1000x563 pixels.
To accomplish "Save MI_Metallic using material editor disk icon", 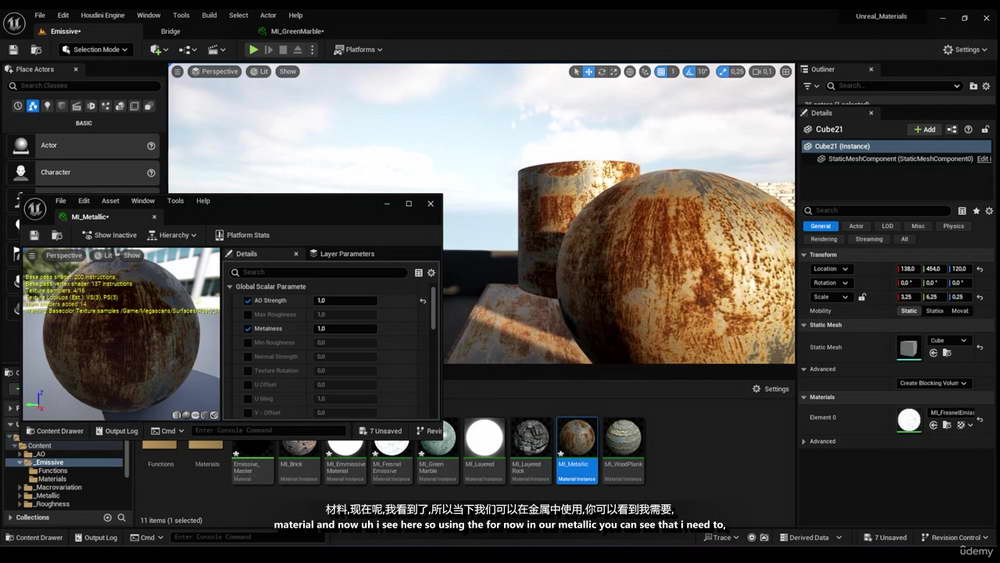I will click(34, 235).
